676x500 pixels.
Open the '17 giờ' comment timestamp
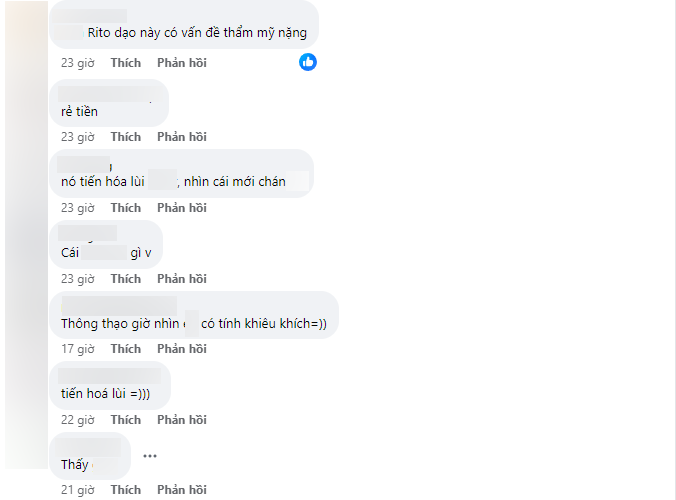click(78, 349)
